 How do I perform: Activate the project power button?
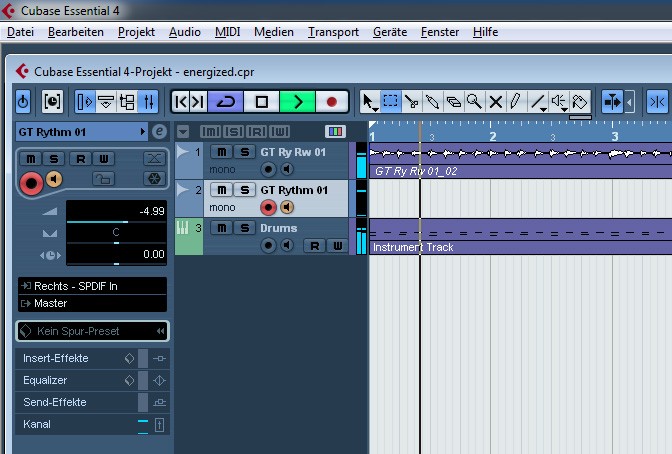pos(23,102)
